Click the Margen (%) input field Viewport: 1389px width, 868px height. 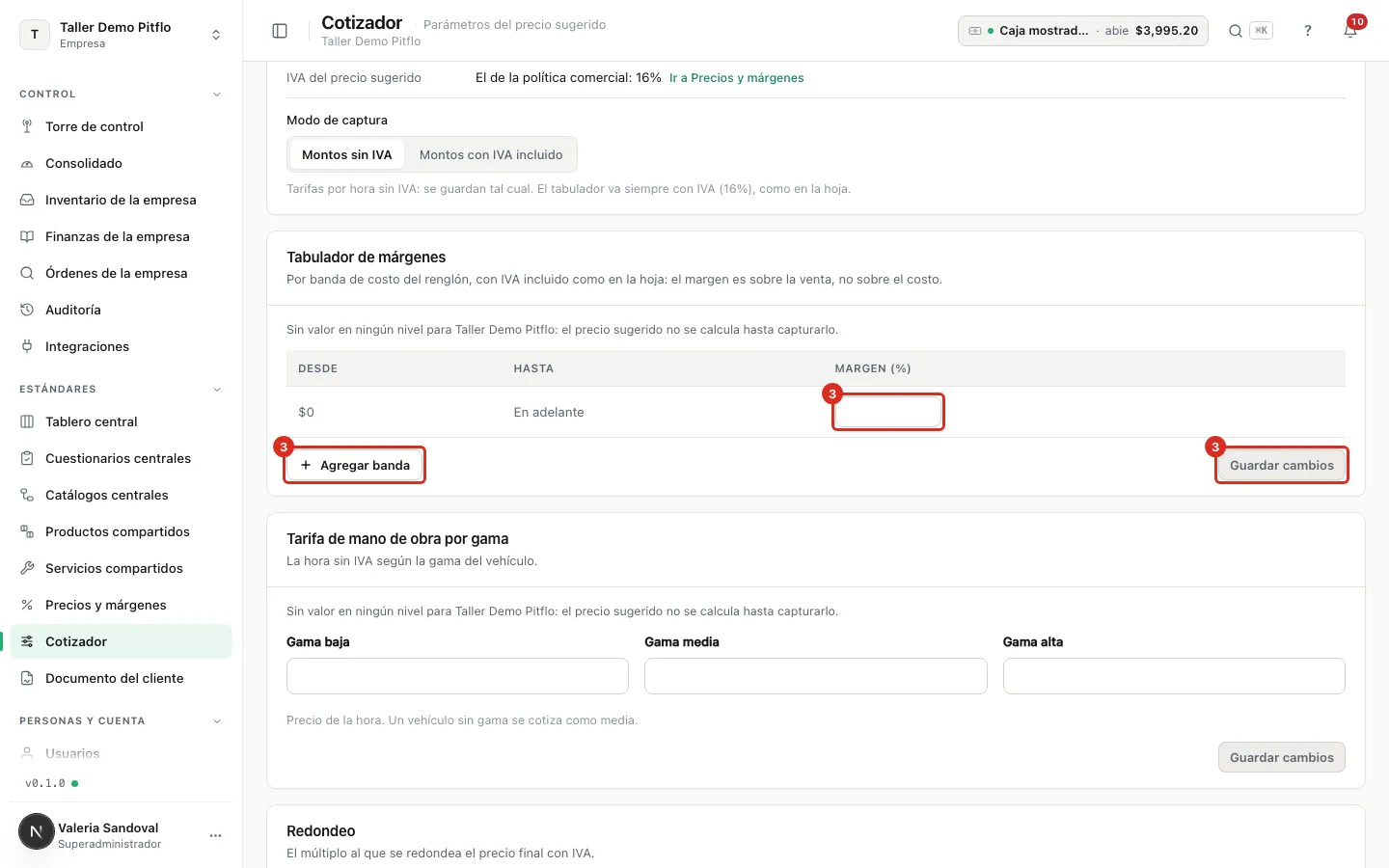point(887,412)
